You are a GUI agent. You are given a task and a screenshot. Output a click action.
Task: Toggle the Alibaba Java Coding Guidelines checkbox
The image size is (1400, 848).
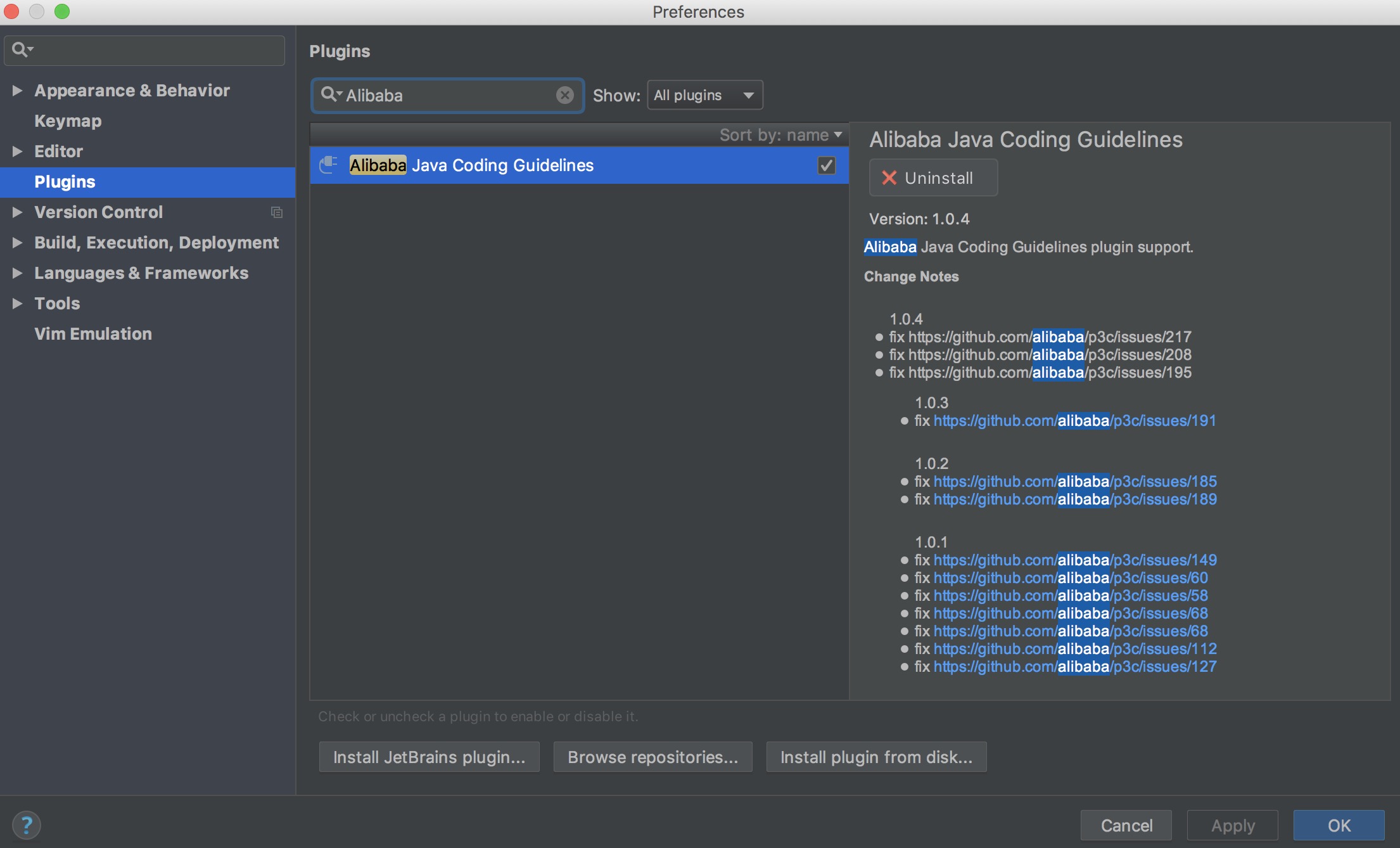click(826, 165)
